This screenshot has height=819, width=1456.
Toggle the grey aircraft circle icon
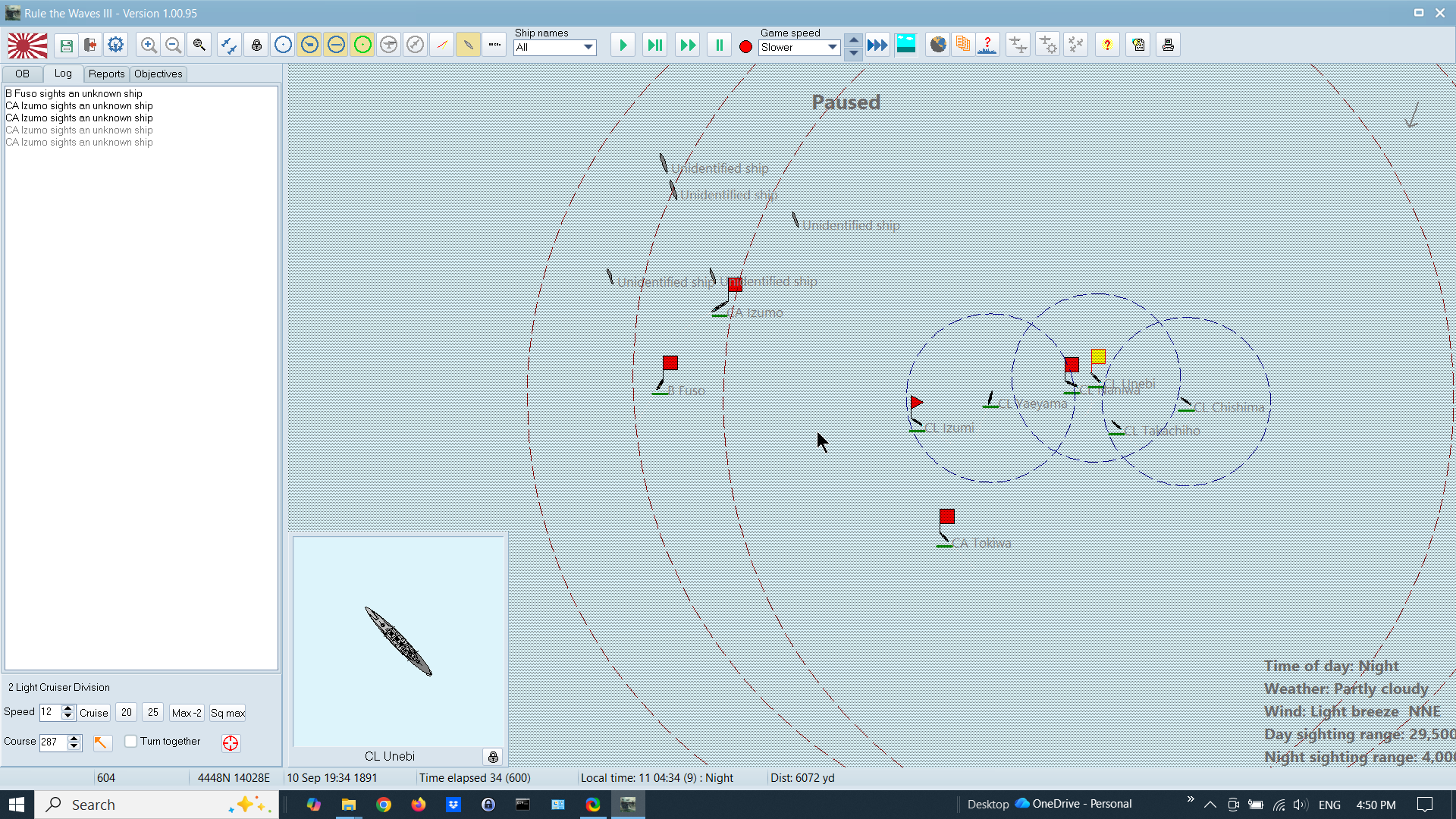click(x=389, y=45)
